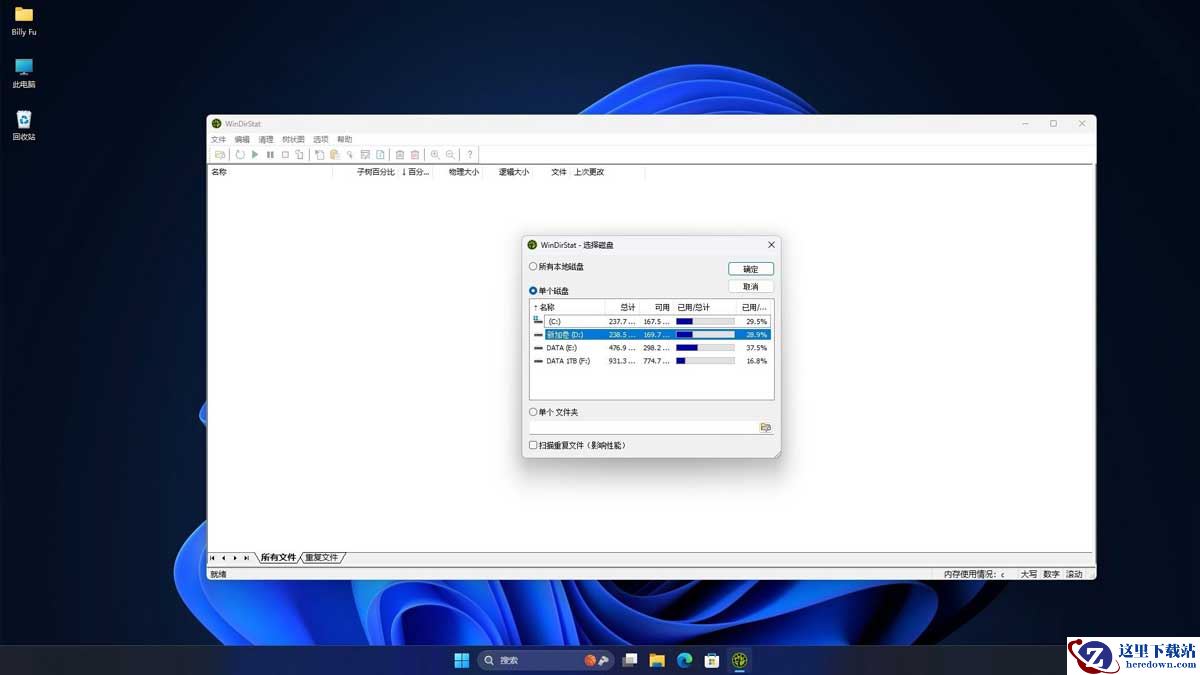This screenshot has height=675, width=1200.
Task: Click the first-tab navigation arrow
Action: 212,557
